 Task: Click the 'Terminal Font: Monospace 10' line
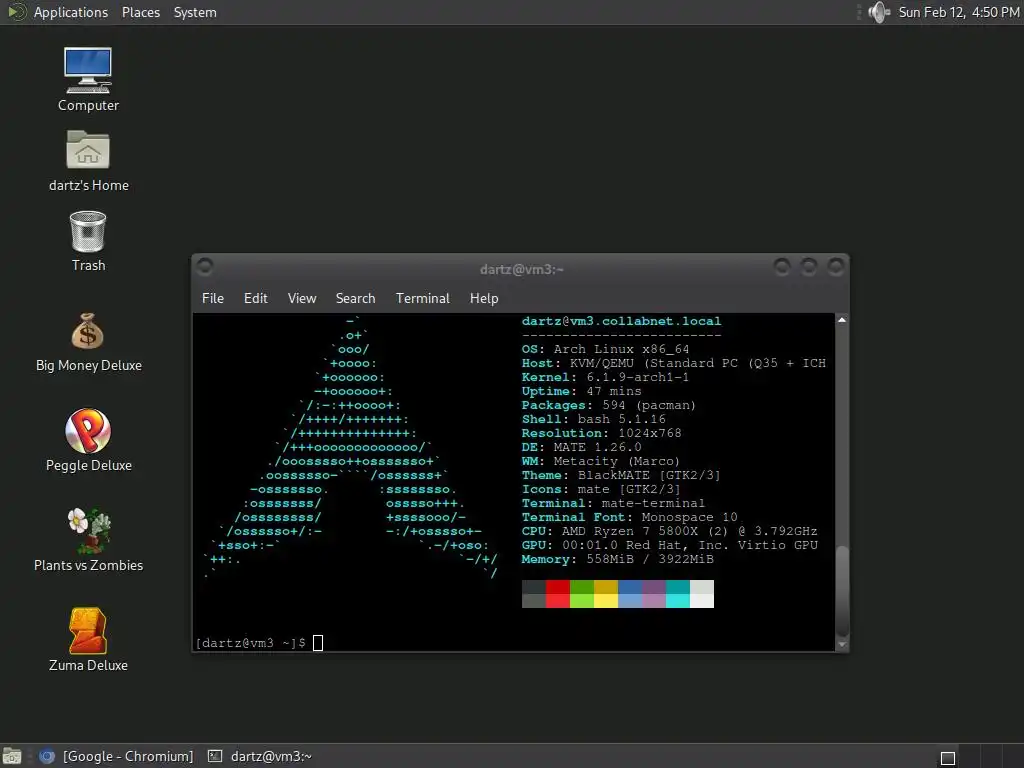630,517
